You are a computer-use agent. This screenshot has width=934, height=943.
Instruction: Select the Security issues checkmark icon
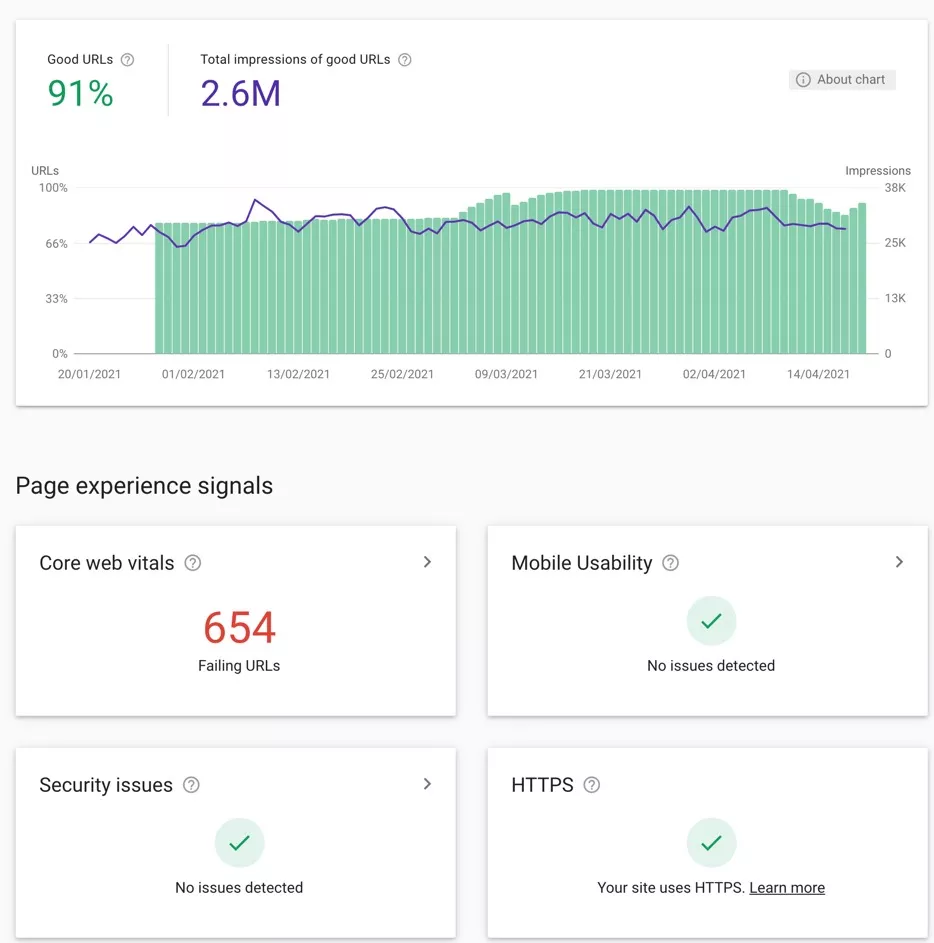tap(239, 842)
